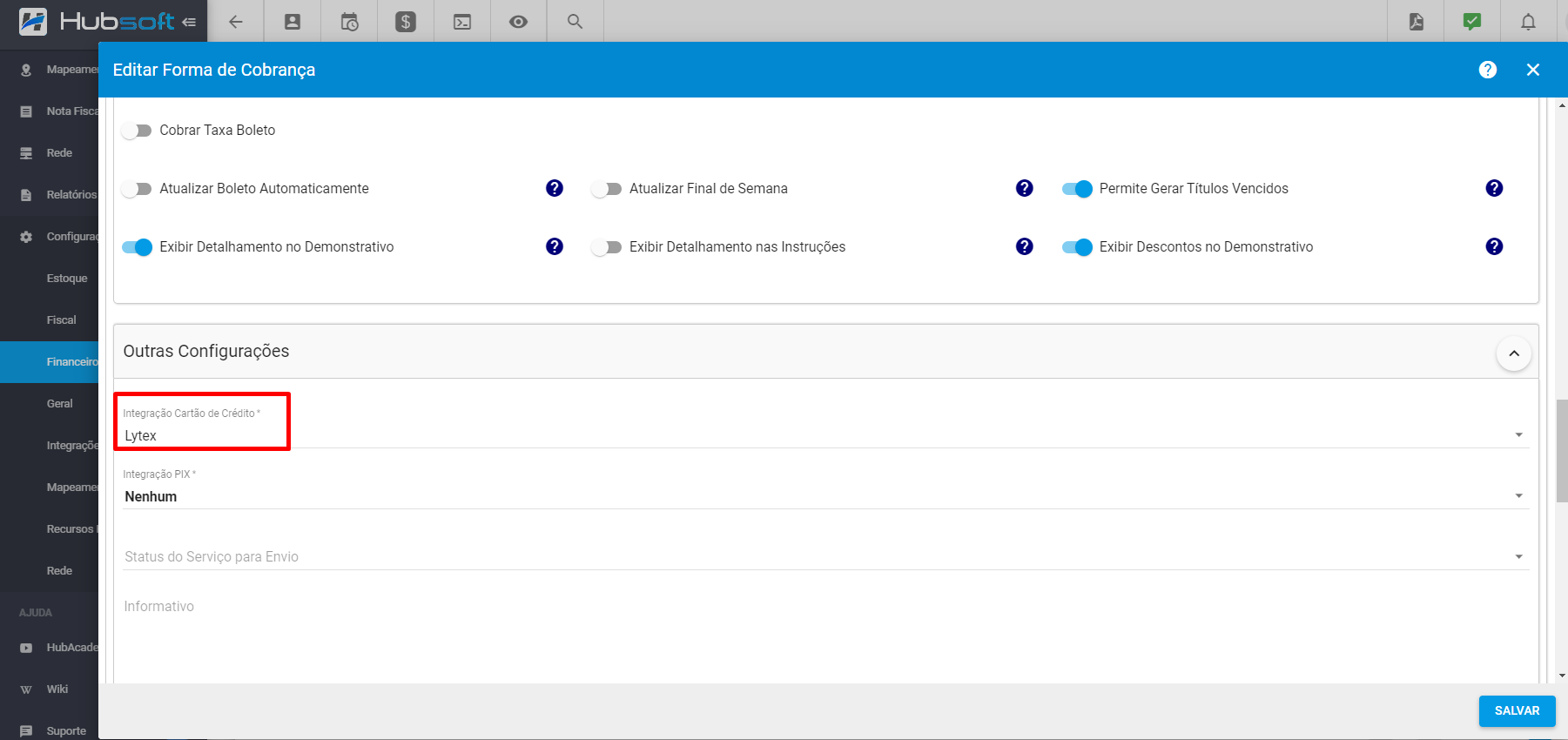Enable Atualizar Final de Semana switch

[607, 189]
